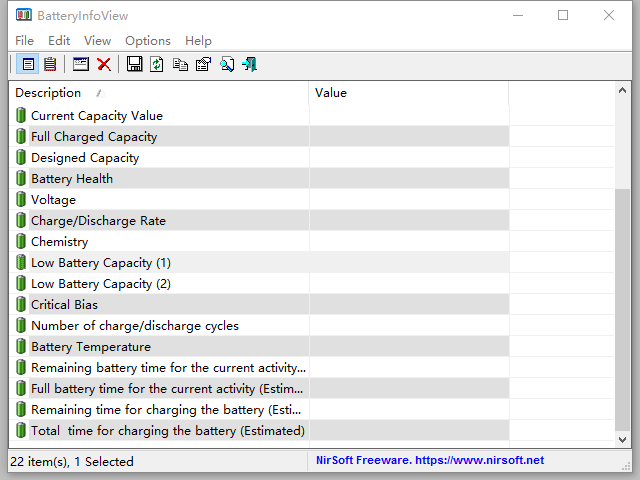Click the red X clear log icon
Image resolution: width=640 pixels, height=480 pixels.
[x=104, y=65]
